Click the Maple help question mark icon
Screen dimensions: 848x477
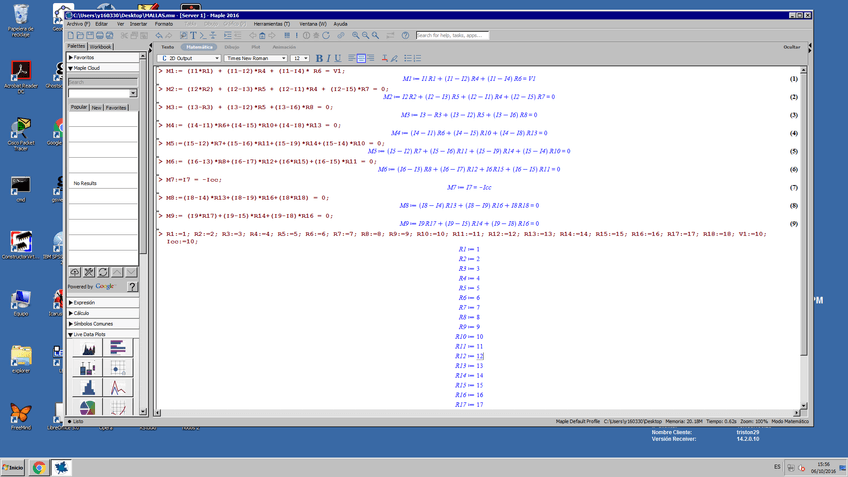pyautogui.click(x=407, y=35)
